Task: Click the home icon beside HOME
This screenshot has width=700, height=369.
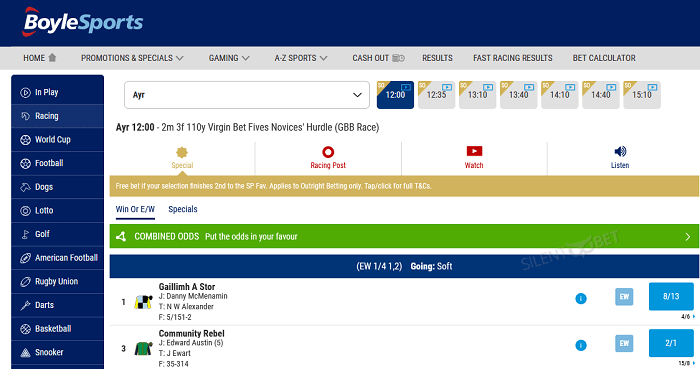Action: point(52,58)
